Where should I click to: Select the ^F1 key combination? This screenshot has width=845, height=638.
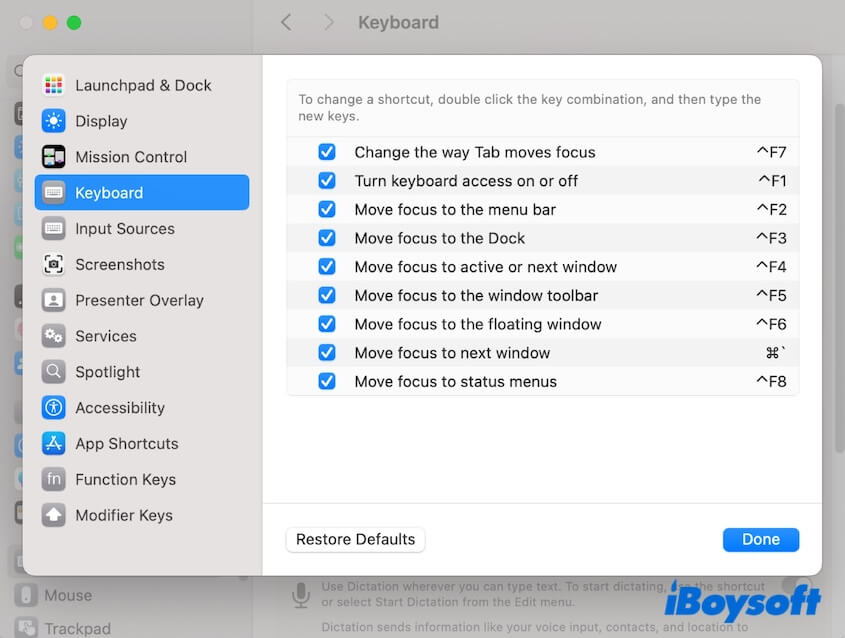772,181
